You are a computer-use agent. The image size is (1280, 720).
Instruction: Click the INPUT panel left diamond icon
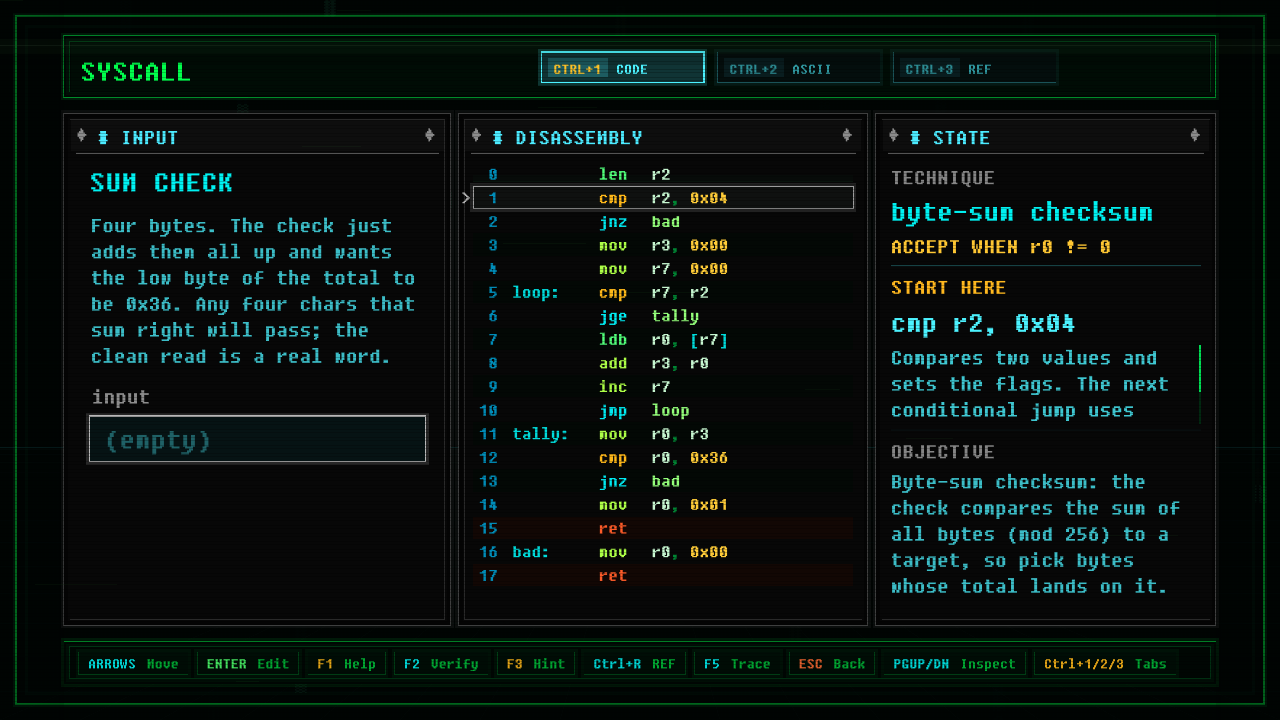click(x=82, y=136)
